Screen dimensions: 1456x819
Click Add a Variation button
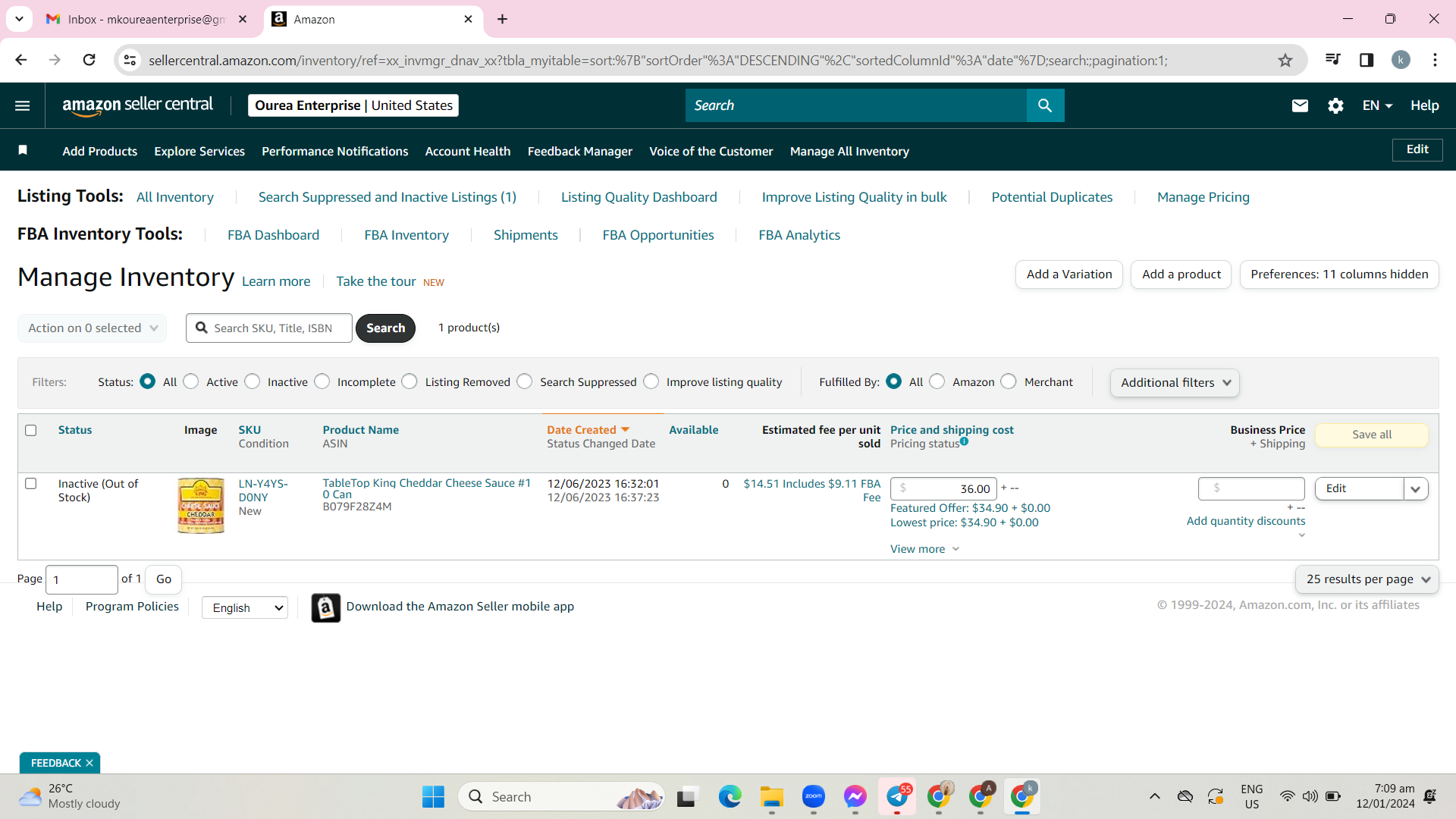(x=1069, y=275)
